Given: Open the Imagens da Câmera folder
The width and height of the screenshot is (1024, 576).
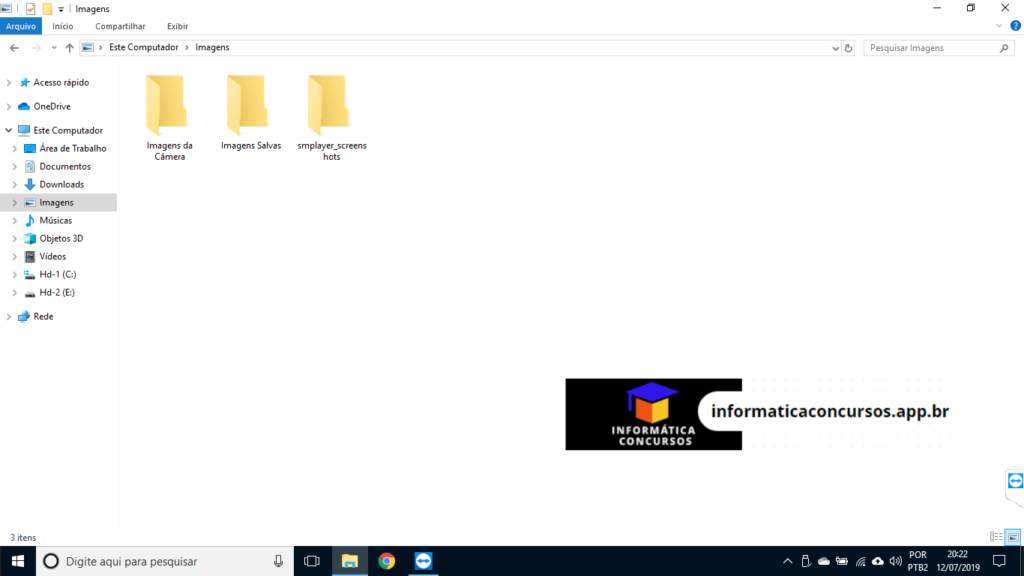Looking at the screenshot, I should coord(166,108).
